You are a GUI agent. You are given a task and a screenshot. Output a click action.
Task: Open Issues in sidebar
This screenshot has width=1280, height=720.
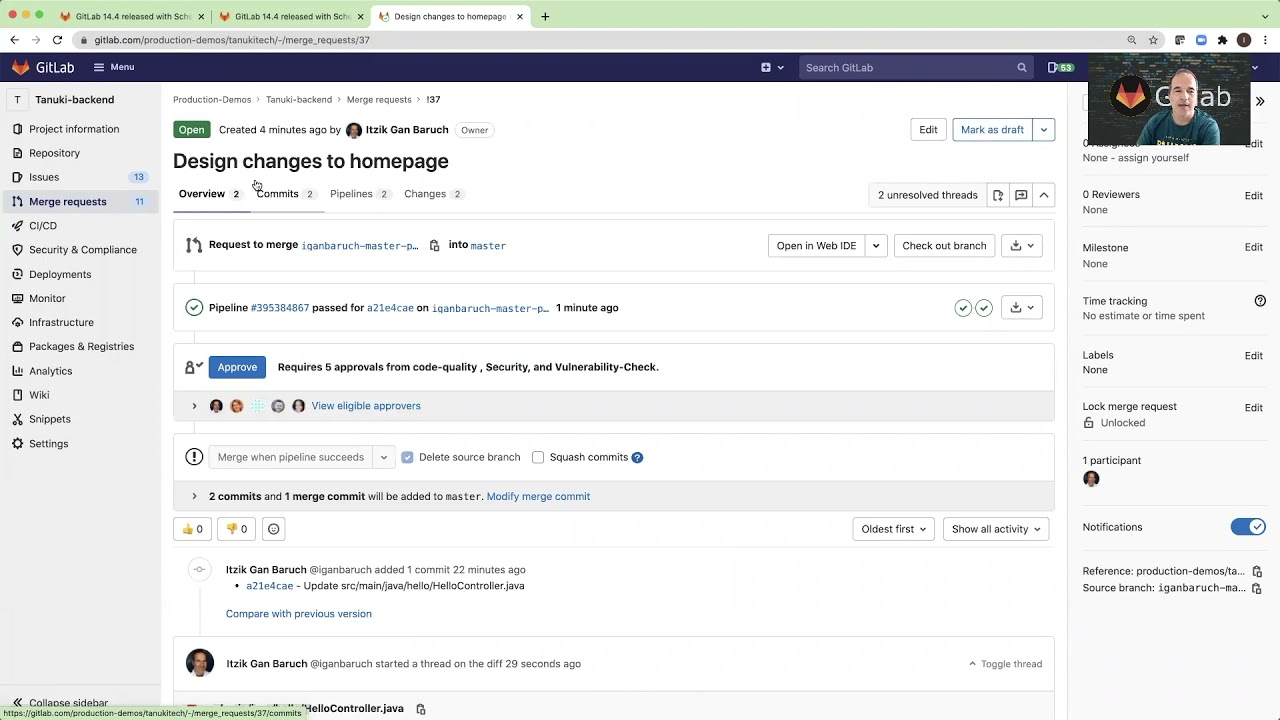click(44, 177)
